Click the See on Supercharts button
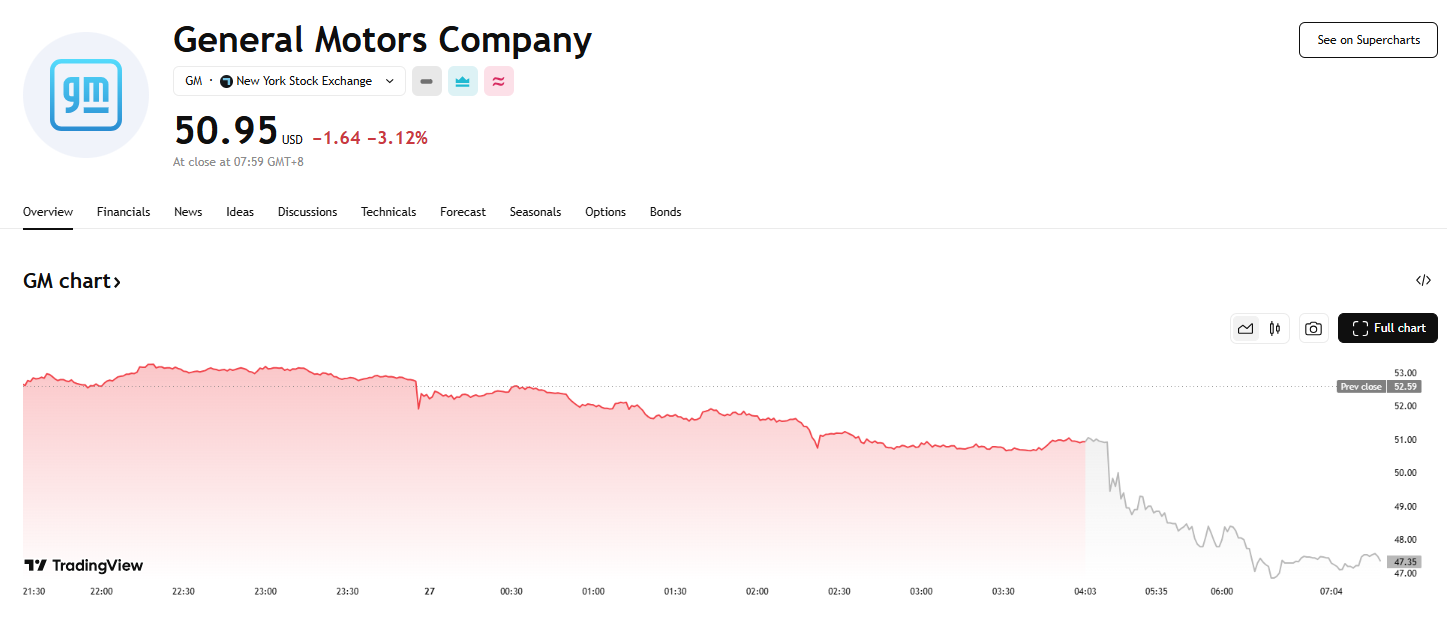The width and height of the screenshot is (1447, 618). 1367,40
